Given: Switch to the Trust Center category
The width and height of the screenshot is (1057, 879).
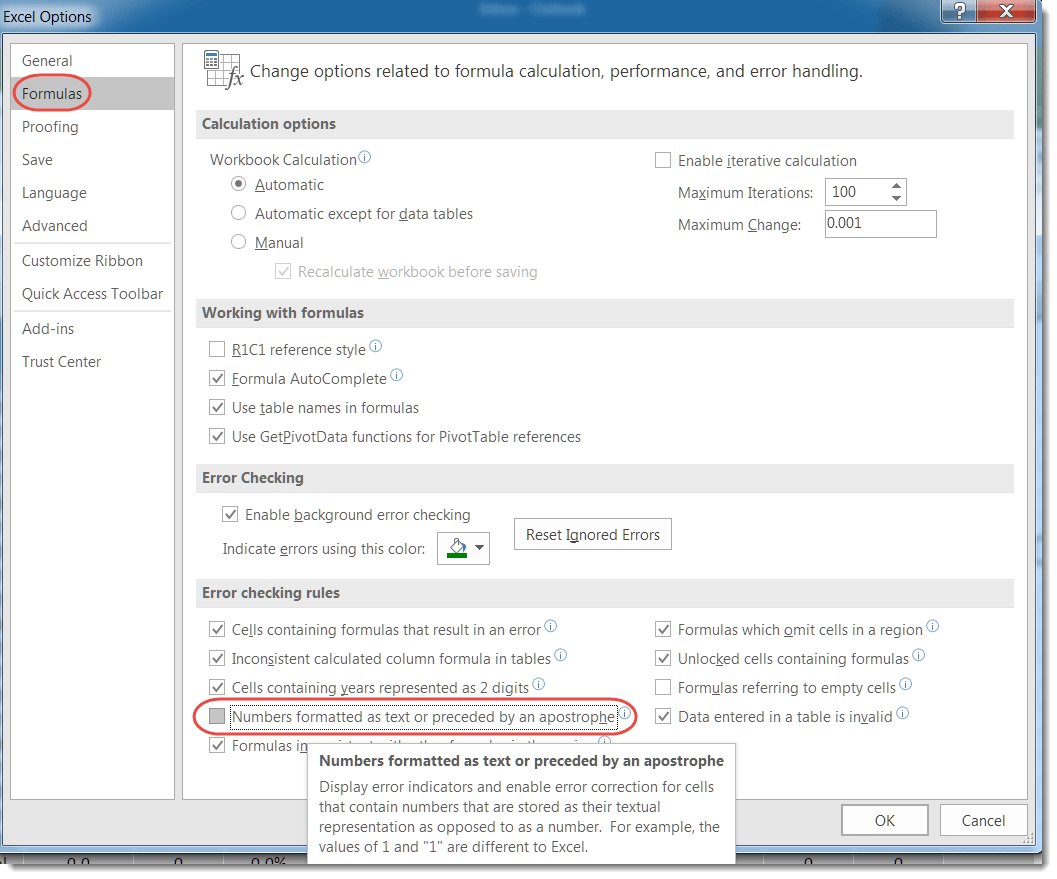Looking at the screenshot, I should 62,362.
